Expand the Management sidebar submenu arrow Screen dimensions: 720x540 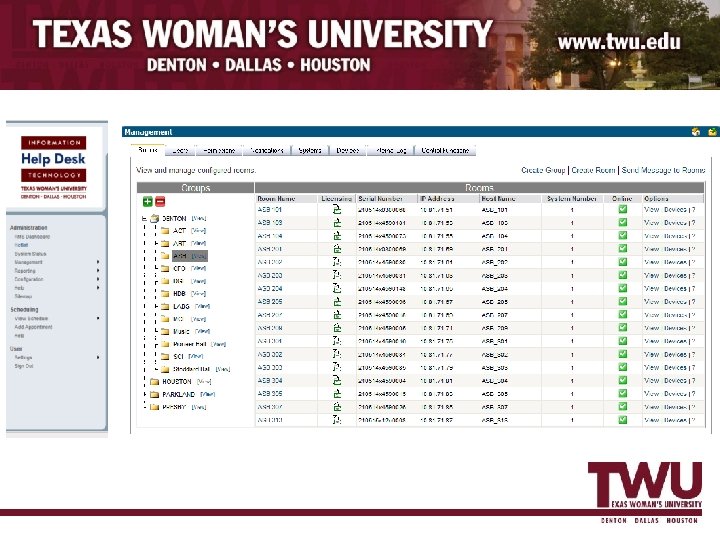[98, 262]
